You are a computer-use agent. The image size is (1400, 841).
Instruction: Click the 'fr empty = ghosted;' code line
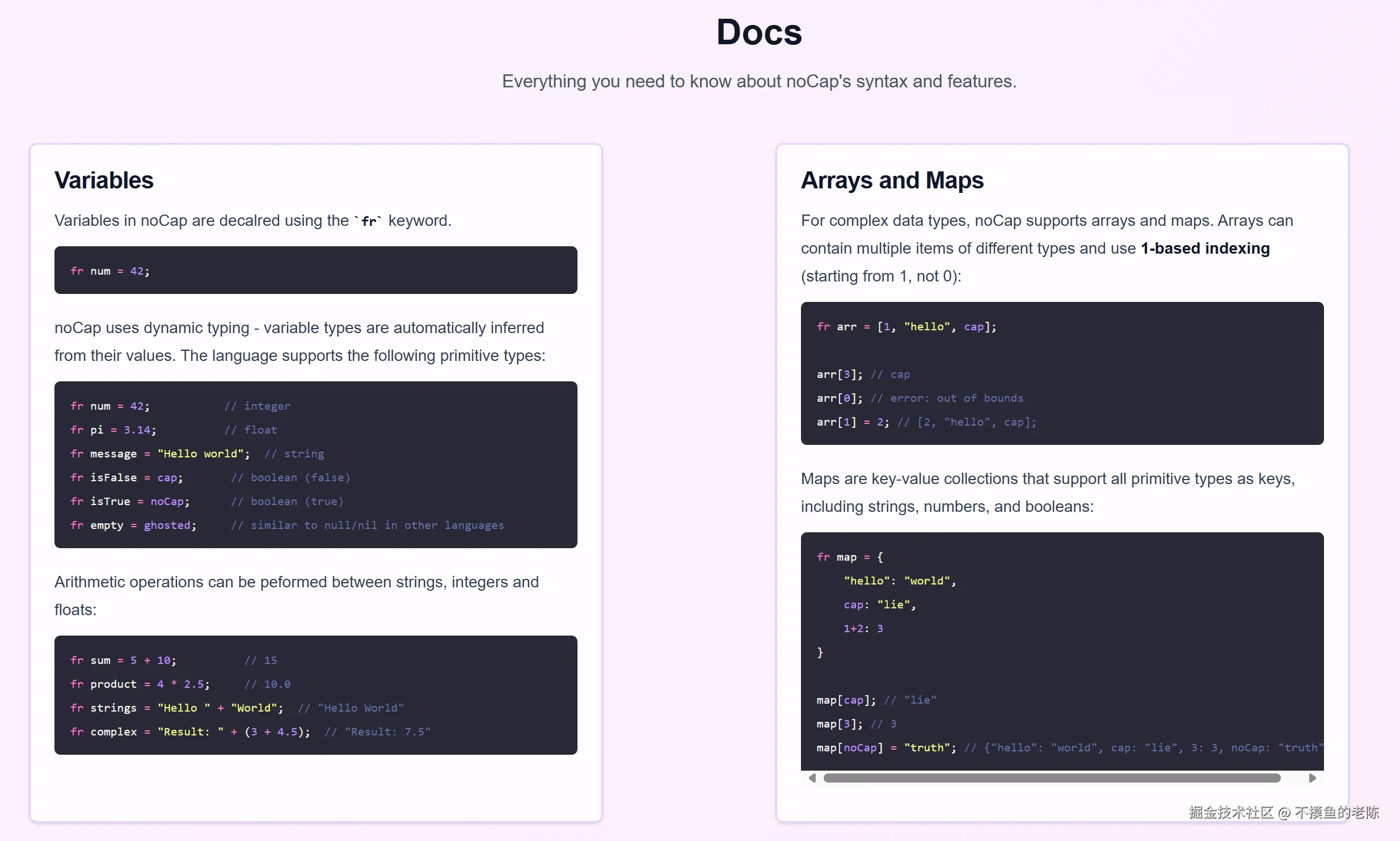pos(133,525)
